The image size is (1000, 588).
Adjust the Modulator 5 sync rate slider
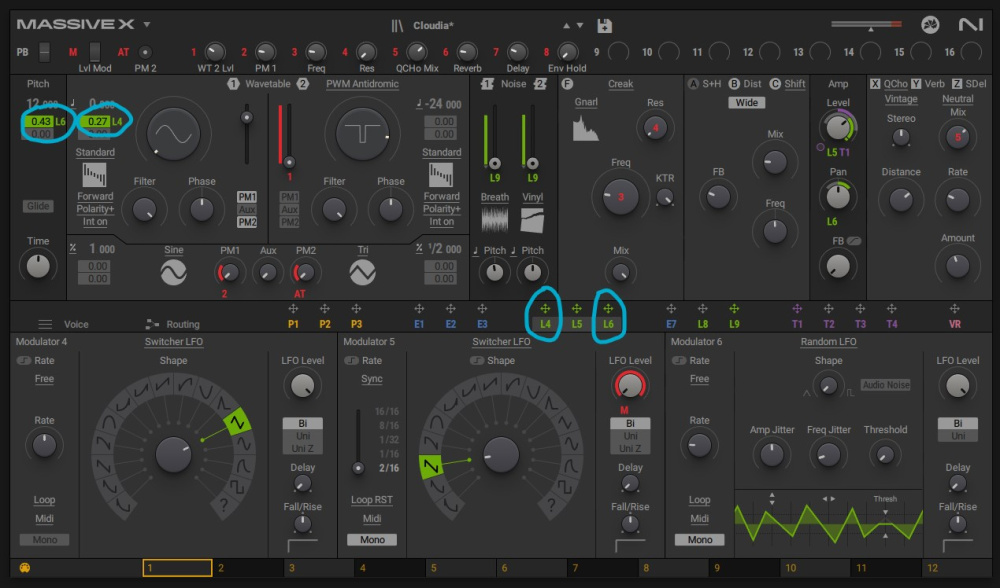358,440
